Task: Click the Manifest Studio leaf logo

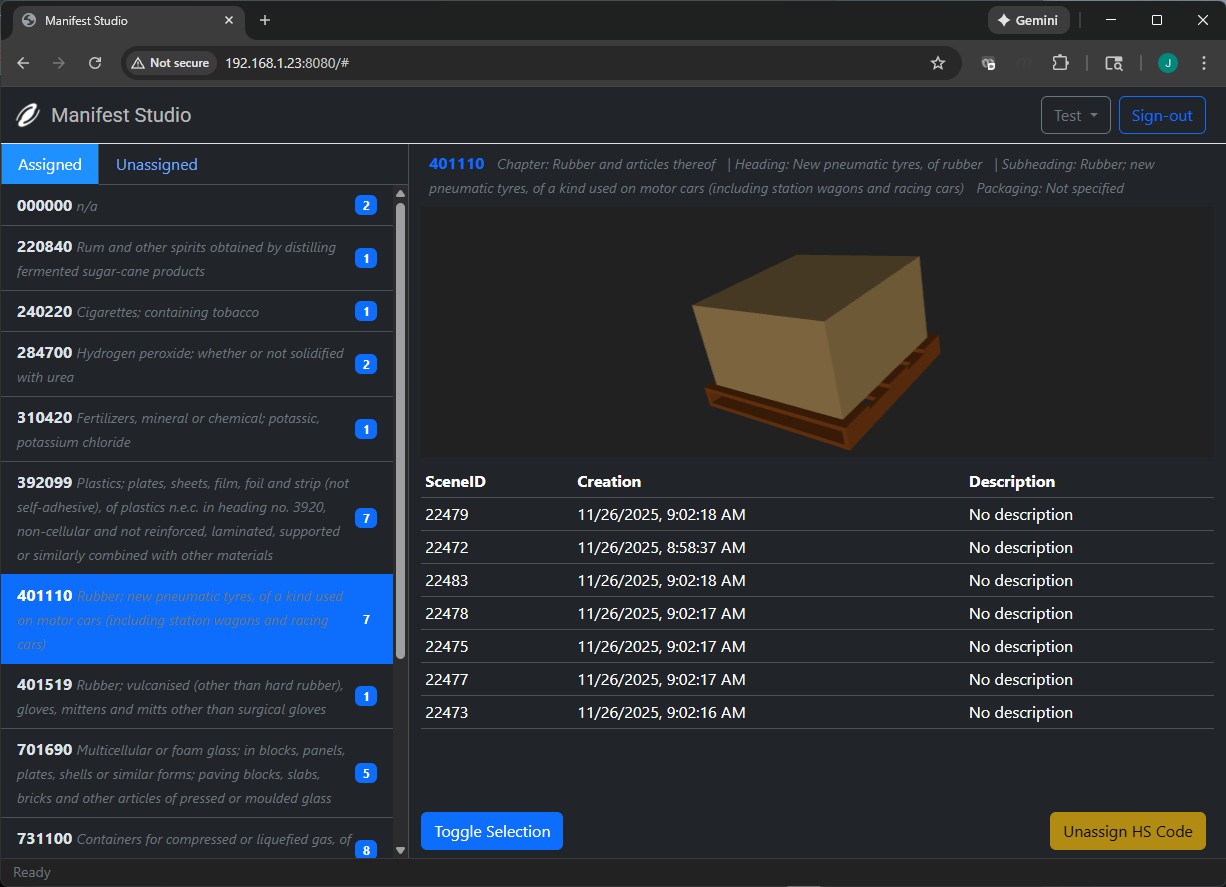Action: coord(28,116)
